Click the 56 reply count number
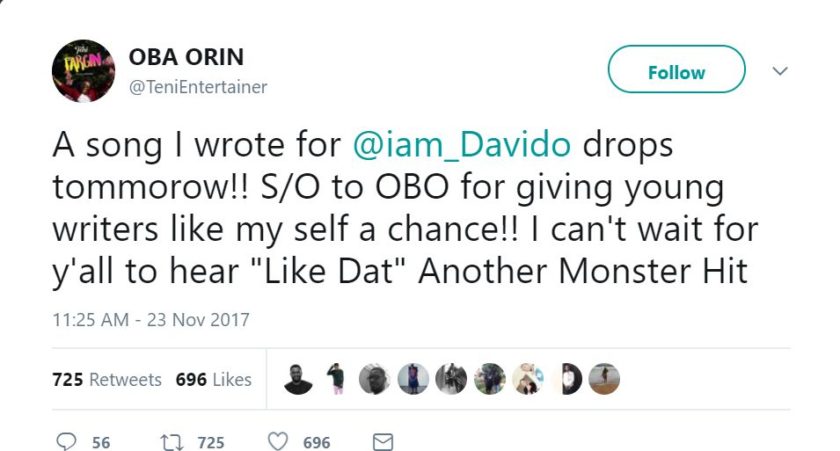This screenshot has height=451, width=840. 101,442
